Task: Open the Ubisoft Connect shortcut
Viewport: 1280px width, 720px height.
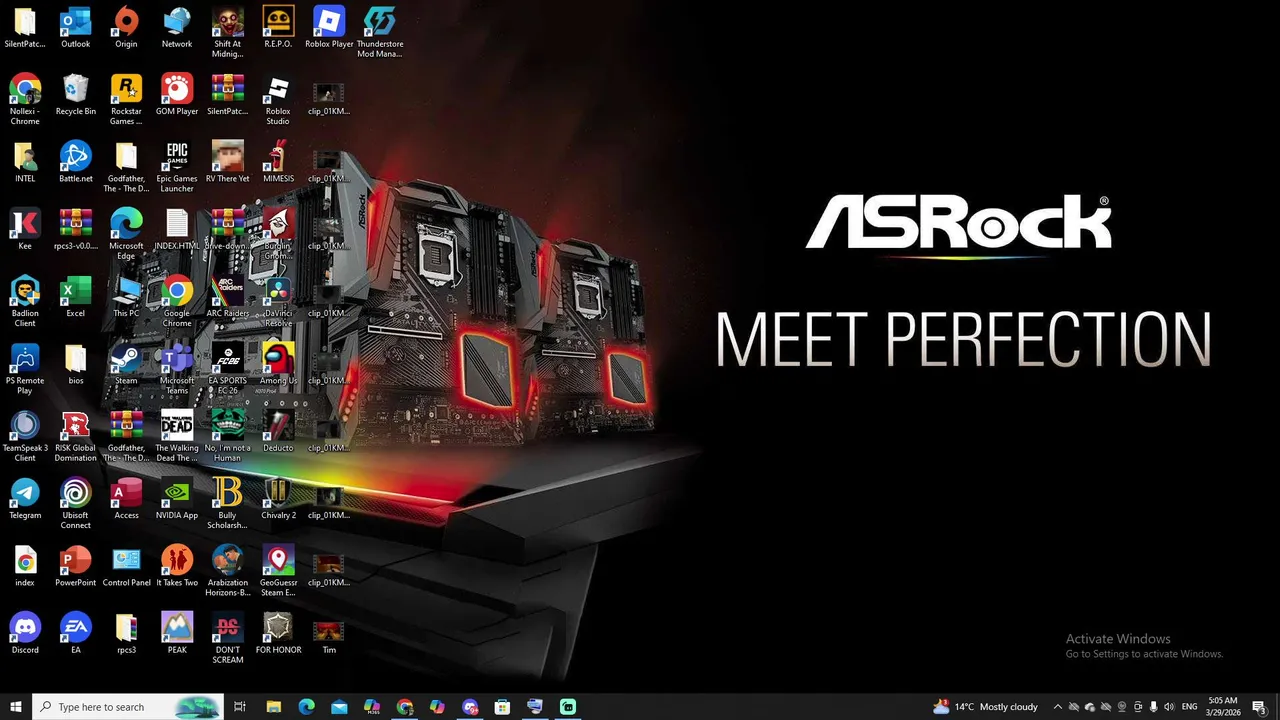Action: (76, 503)
